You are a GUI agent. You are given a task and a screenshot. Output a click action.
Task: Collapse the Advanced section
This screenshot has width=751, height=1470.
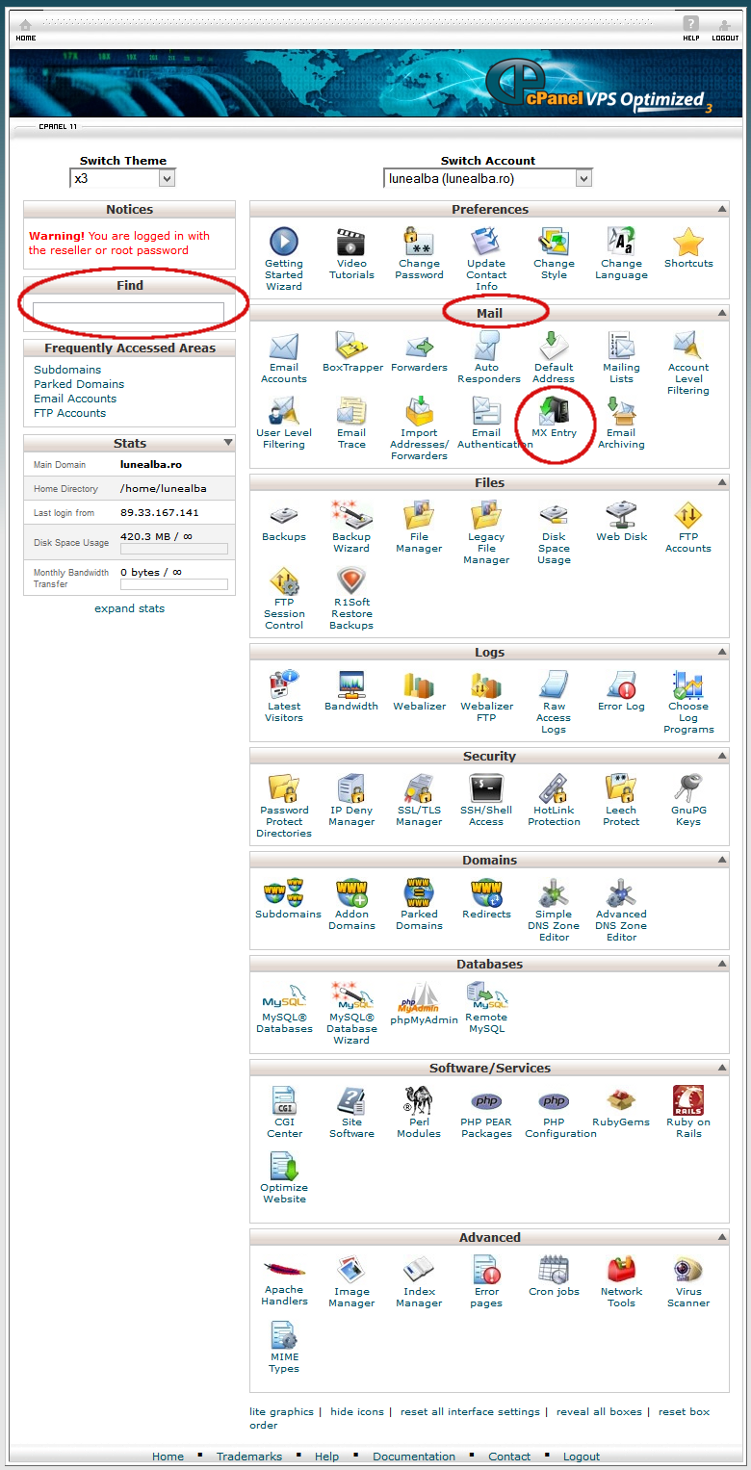click(x=721, y=1237)
